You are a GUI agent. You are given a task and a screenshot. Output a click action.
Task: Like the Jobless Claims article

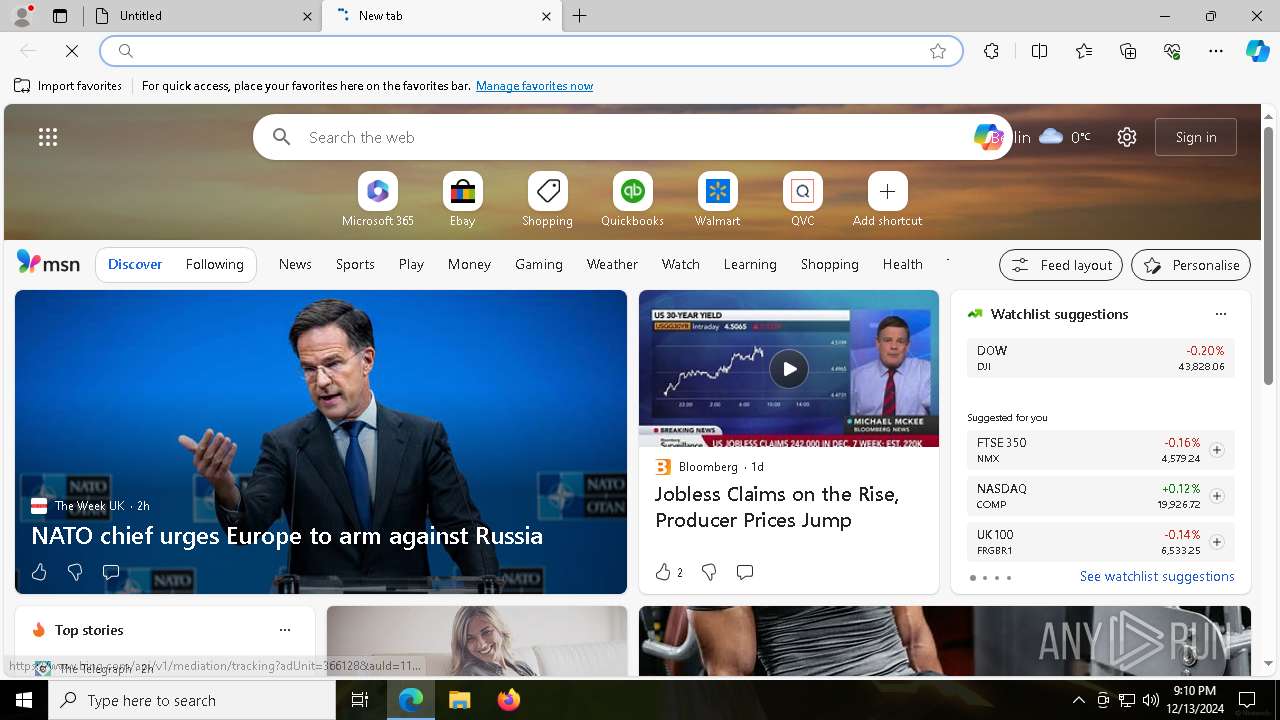(x=663, y=572)
